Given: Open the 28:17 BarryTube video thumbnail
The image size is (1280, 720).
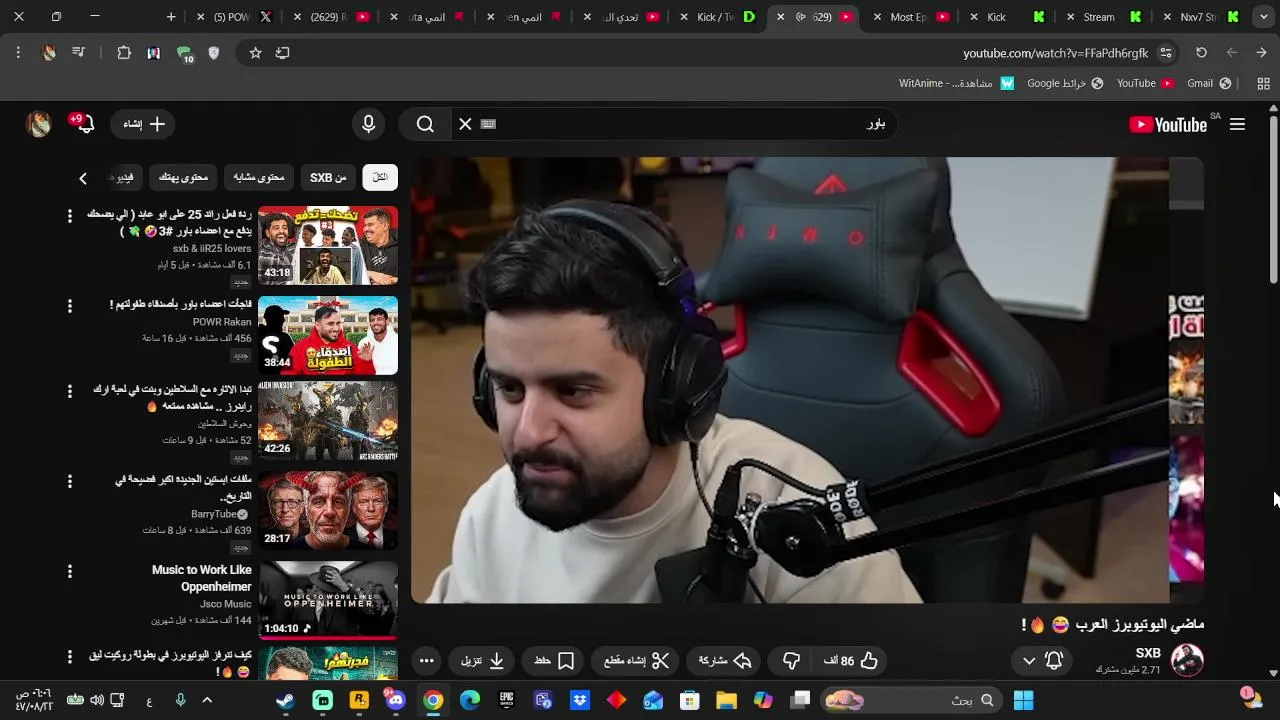Looking at the screenshot, I should (328, 511).
